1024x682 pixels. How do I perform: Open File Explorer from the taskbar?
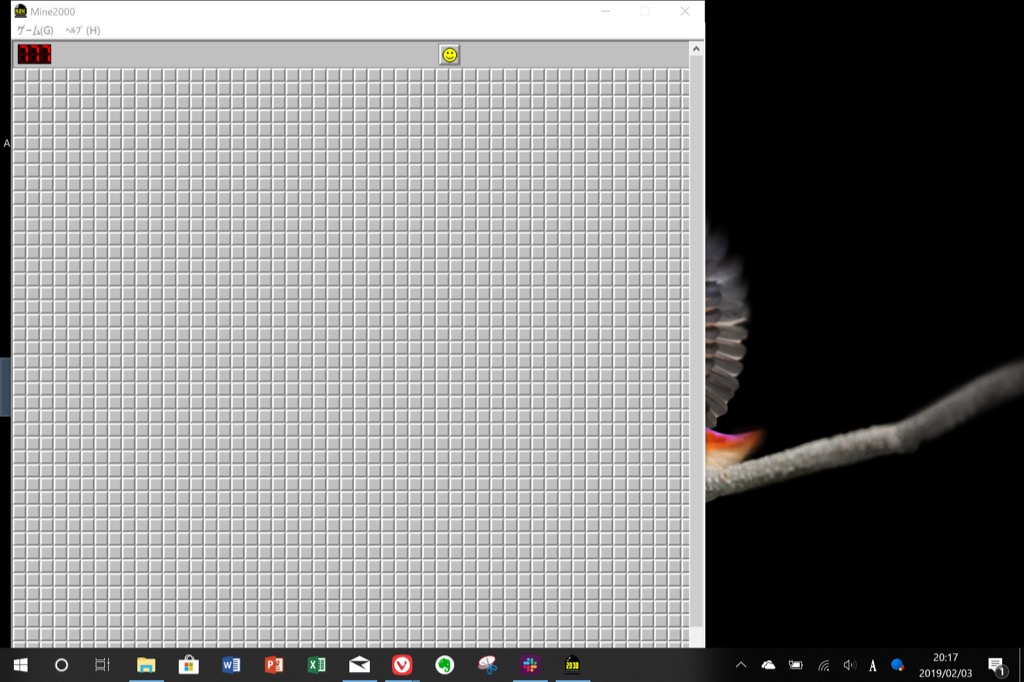pyautogui.click(x=146, y=665)
